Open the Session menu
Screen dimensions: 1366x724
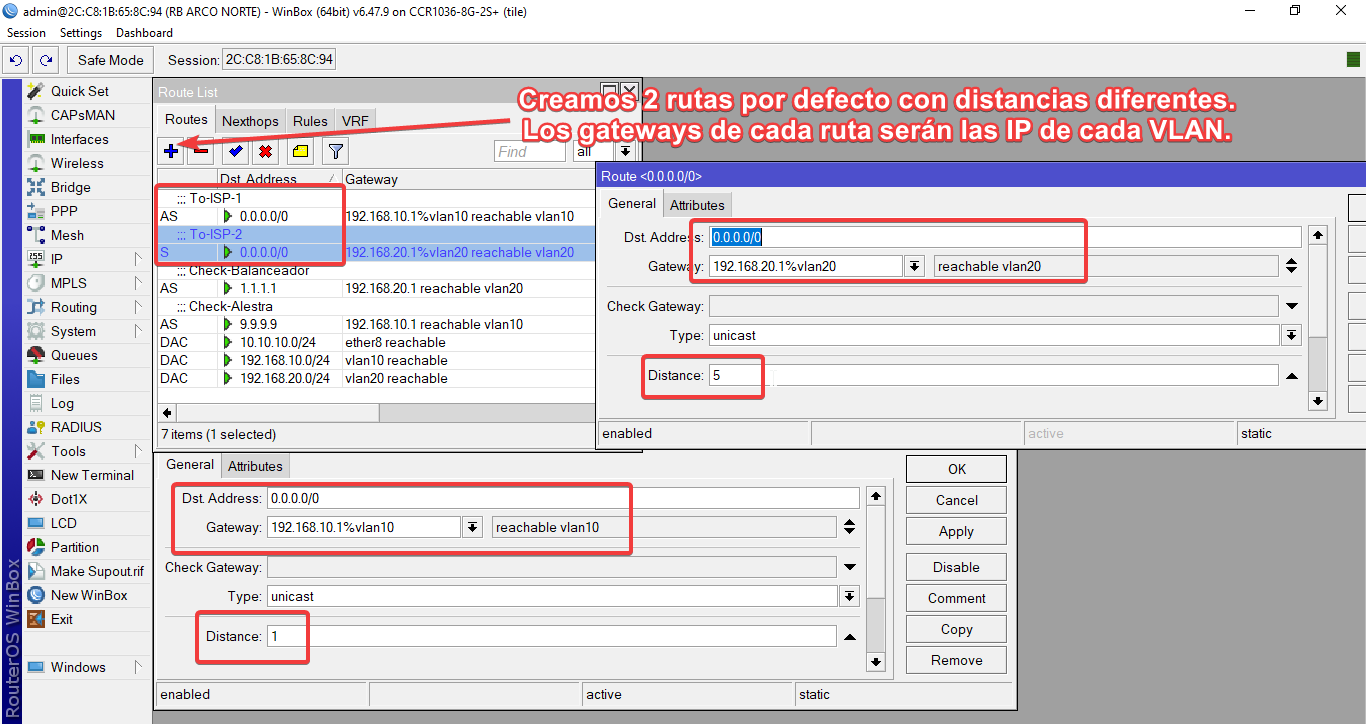26,32
